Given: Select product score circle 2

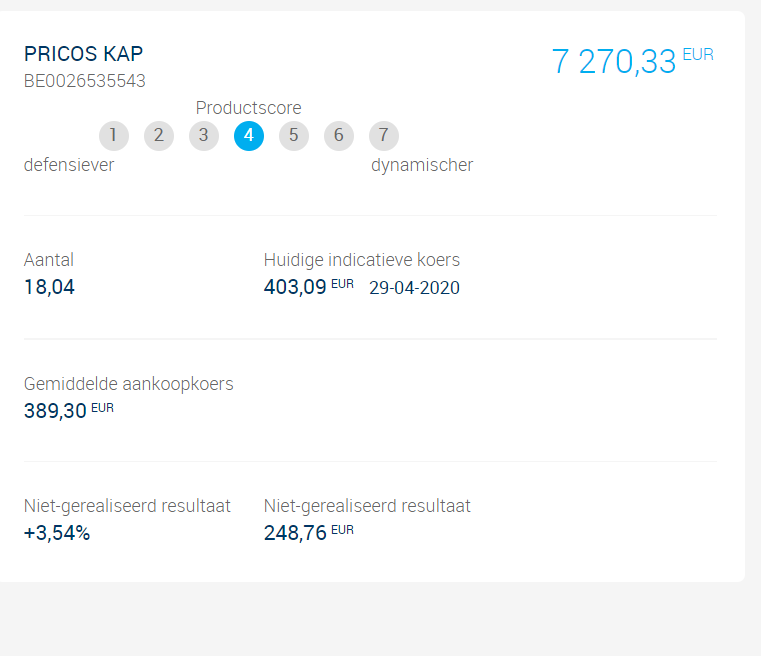Looking at the screenshot, I should coord(159,136).
